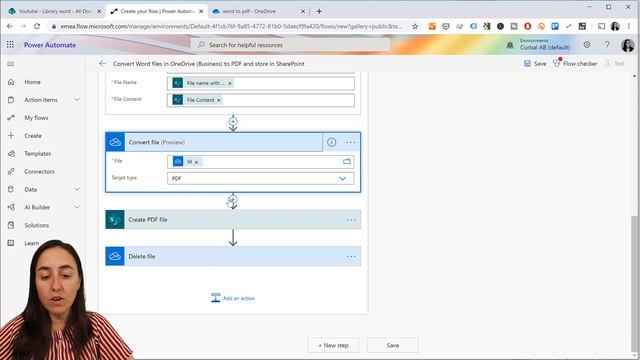Open help question mark icon

tap(607, 45)
